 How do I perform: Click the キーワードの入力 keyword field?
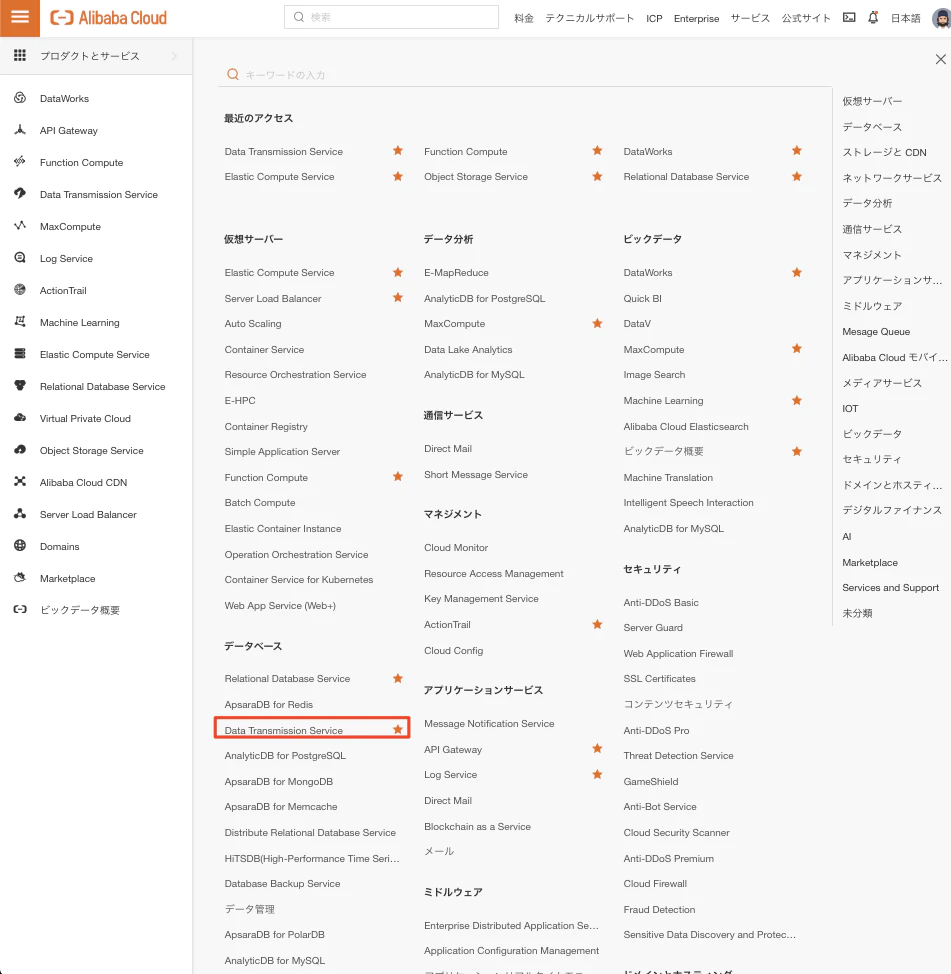525,75
